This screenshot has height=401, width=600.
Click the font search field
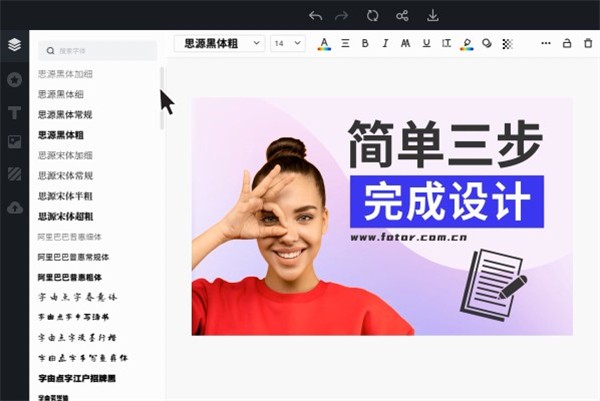tap(98, 51)
